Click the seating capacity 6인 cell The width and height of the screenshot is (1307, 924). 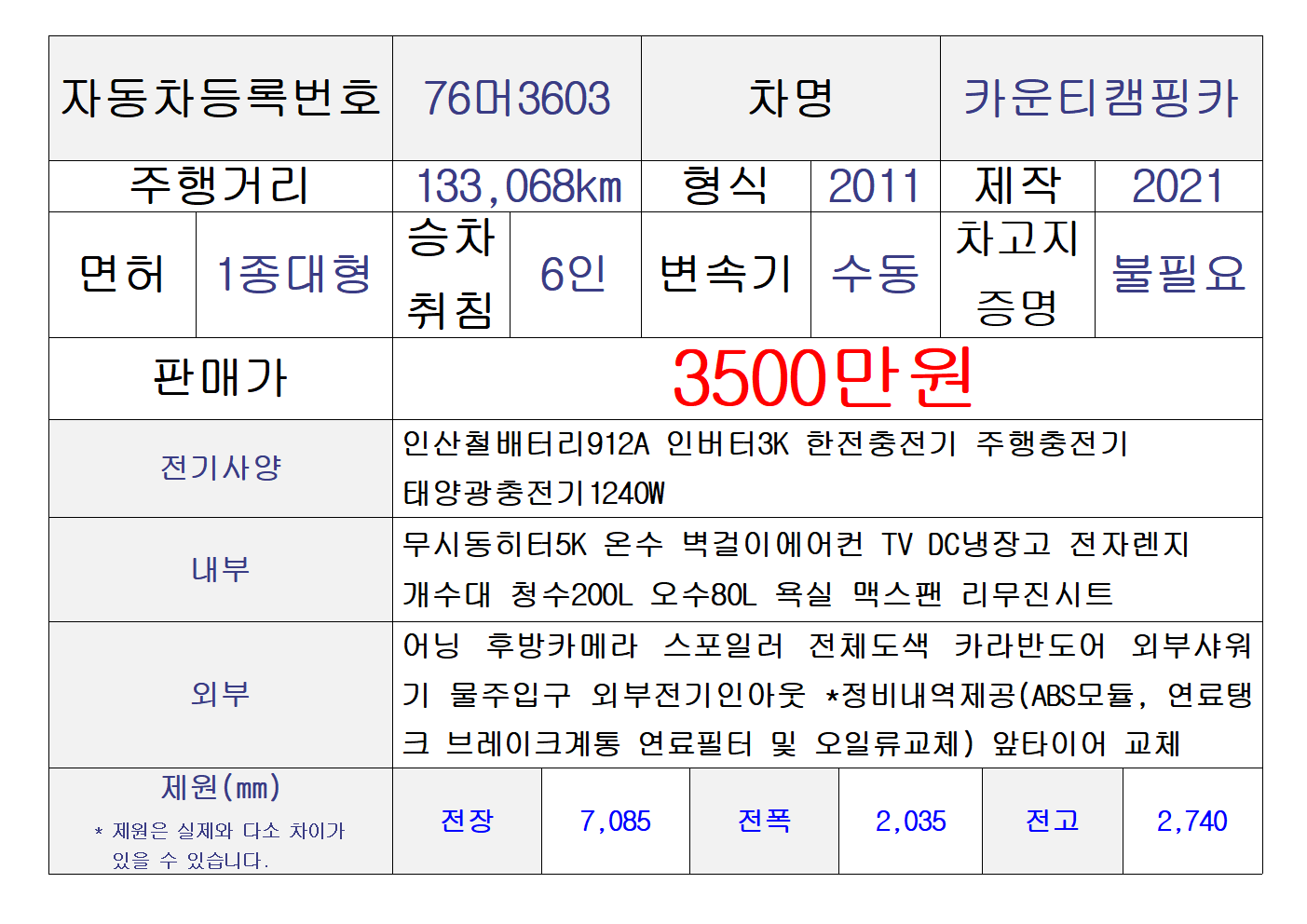[x=574, y=275]
